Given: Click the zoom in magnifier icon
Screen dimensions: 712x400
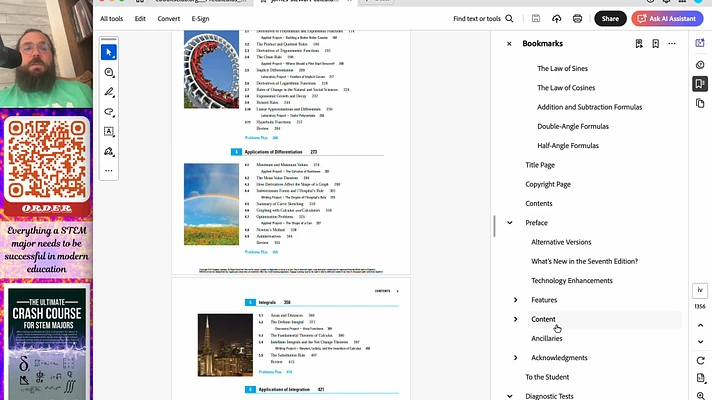Looking at the screenshot, I should (700, 396).
